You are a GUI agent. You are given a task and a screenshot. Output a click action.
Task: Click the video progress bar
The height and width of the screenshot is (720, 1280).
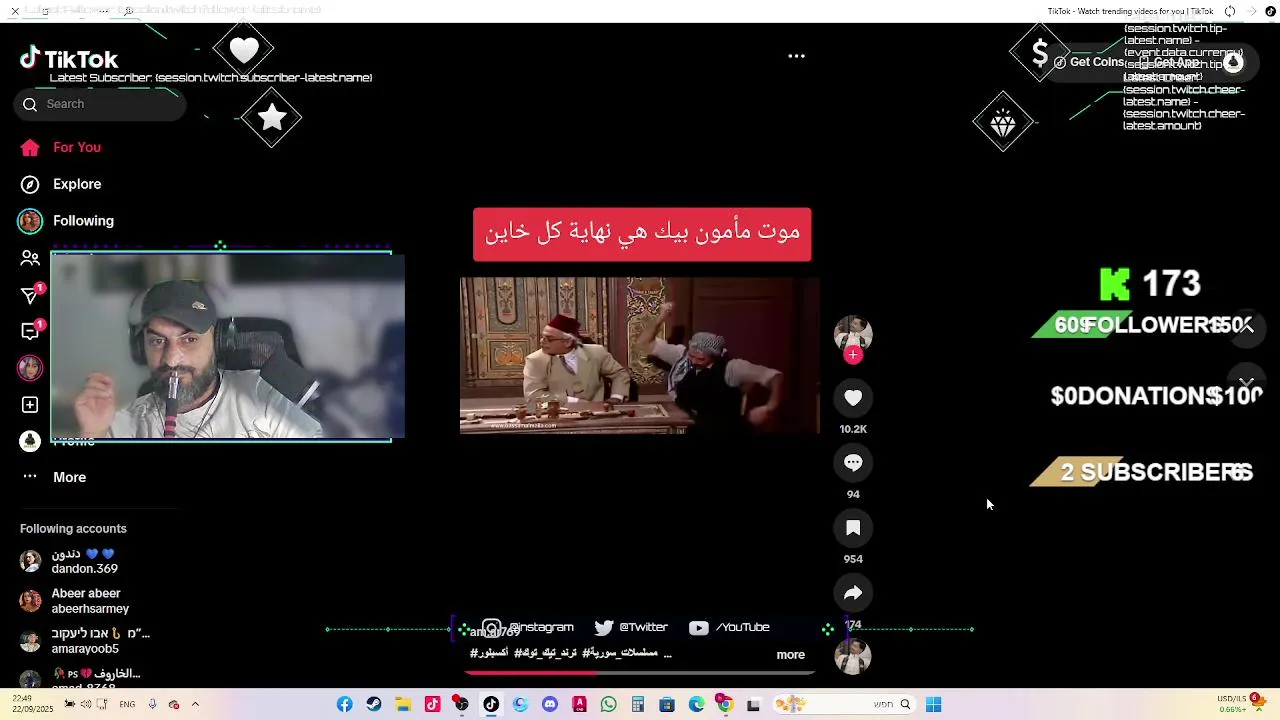click(x=642, y=673)
